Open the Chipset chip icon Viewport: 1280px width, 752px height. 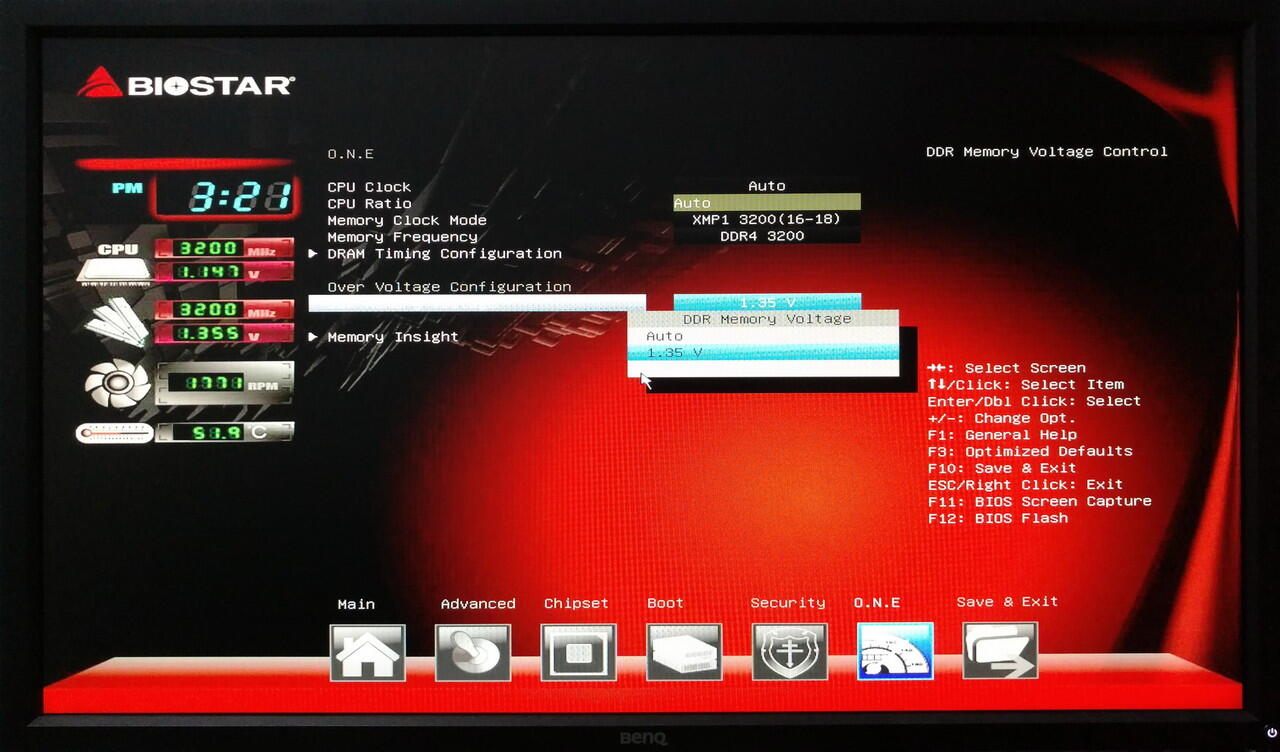pos(579,652)
